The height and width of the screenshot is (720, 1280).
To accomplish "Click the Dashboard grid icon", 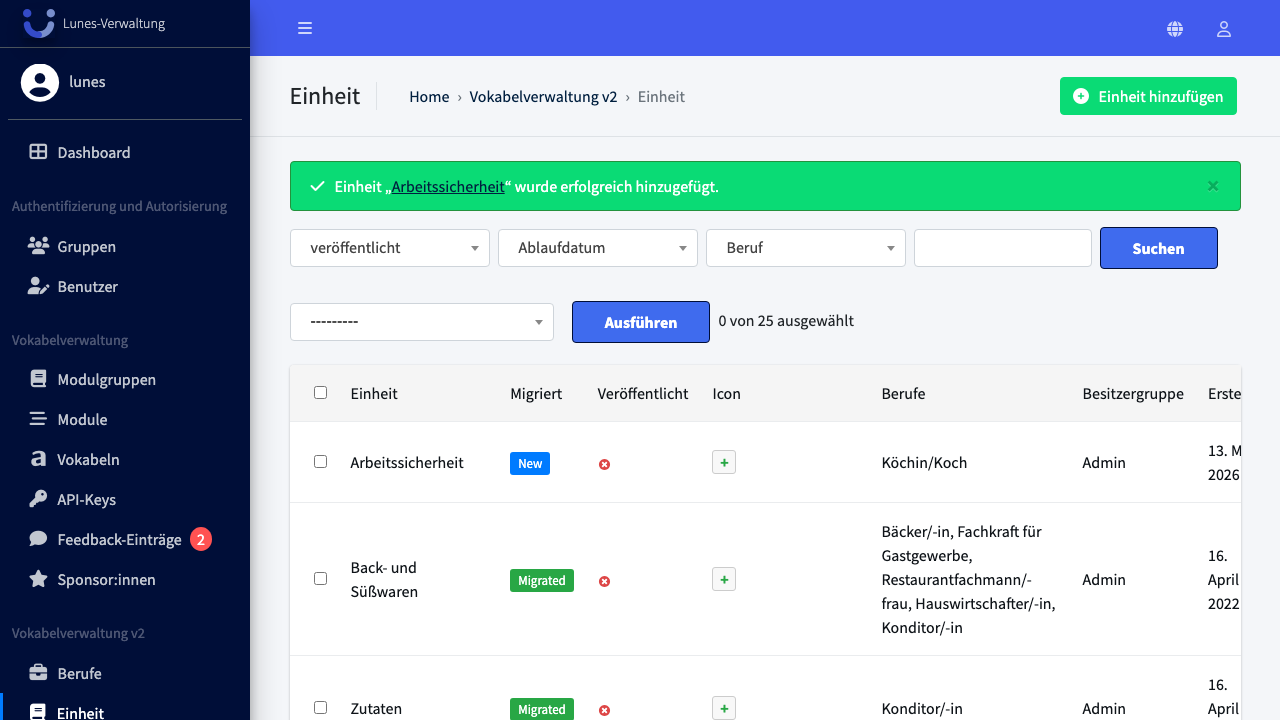I will pos(38,152).
